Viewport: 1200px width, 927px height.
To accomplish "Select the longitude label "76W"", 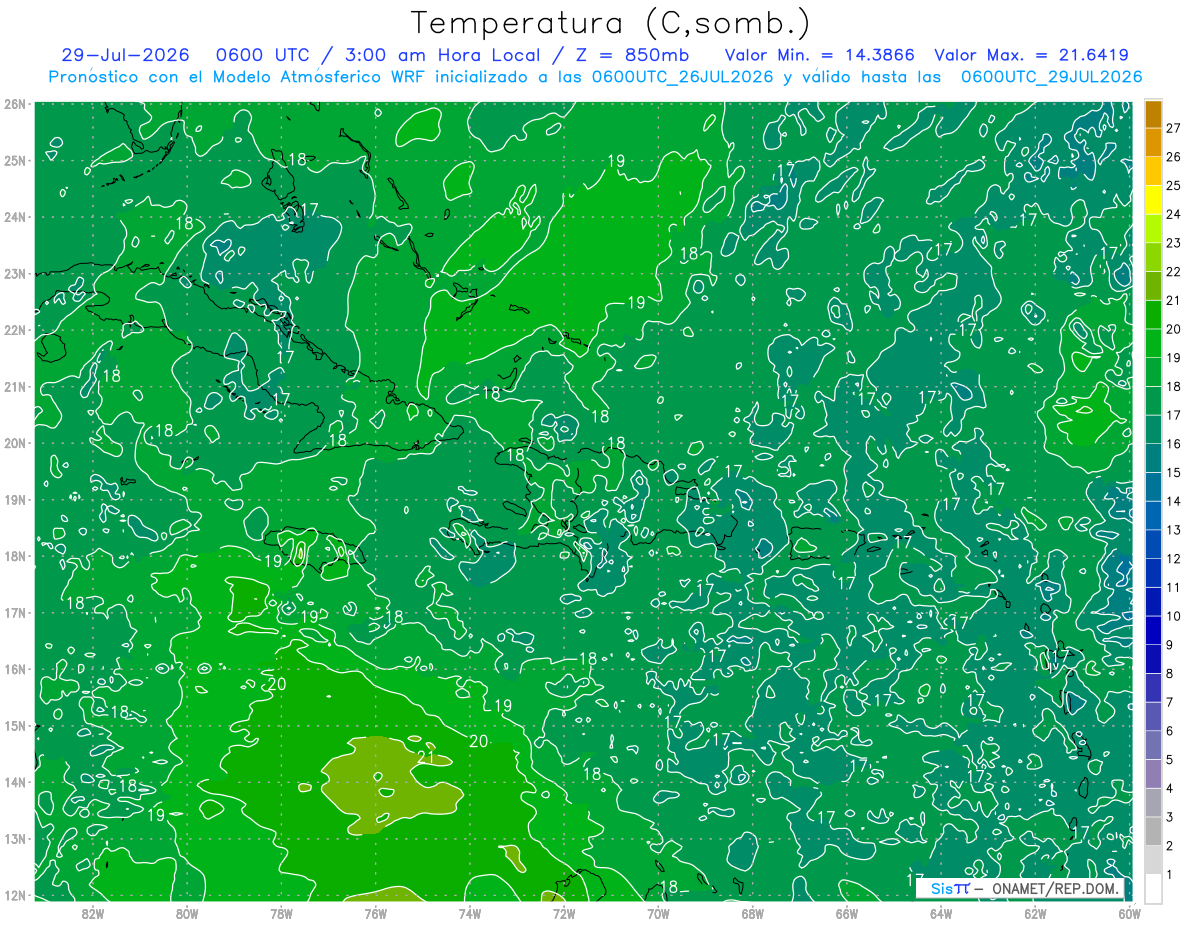I will 376,913.
